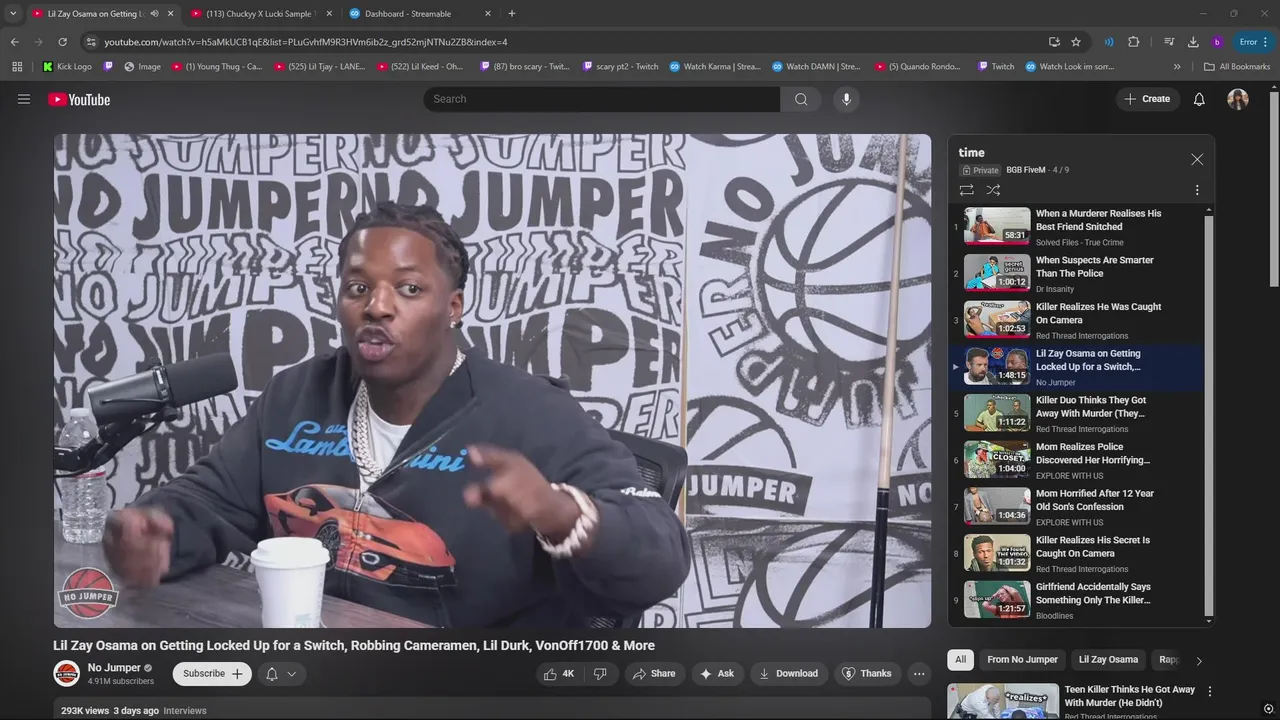
Task: Open 'Mom Horrified After 12 Year Old Son's Confession'
Action: pyautogui.click(x=1076, y=507)
